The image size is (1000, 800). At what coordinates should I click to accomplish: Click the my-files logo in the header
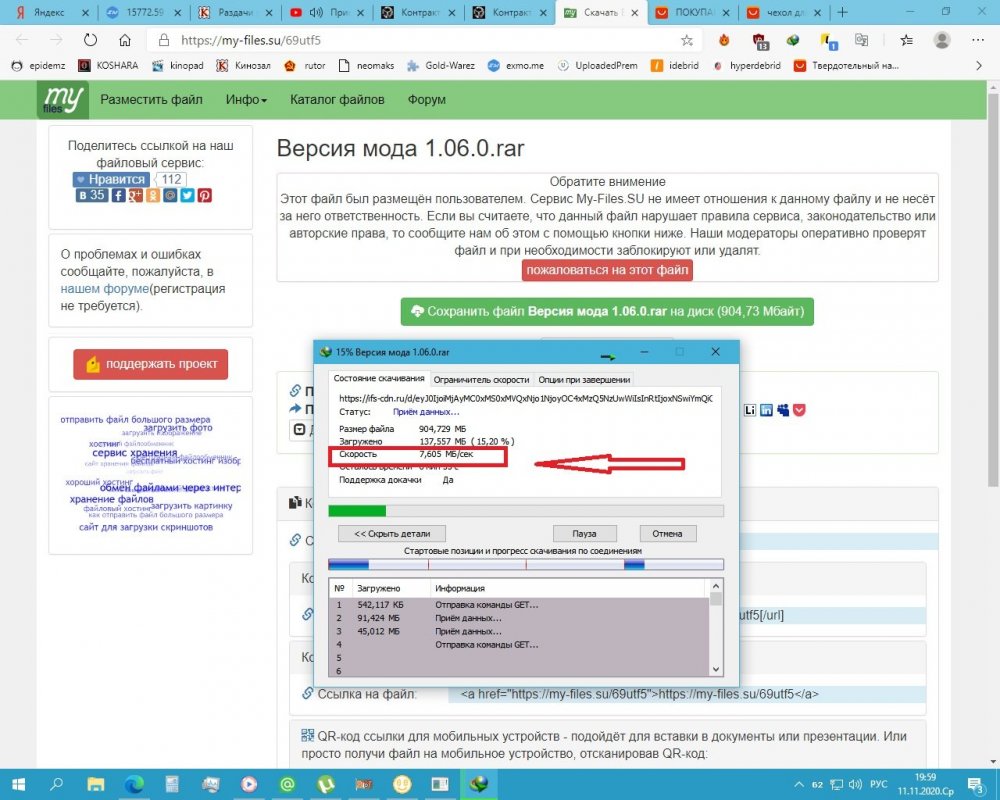(63, 100)
